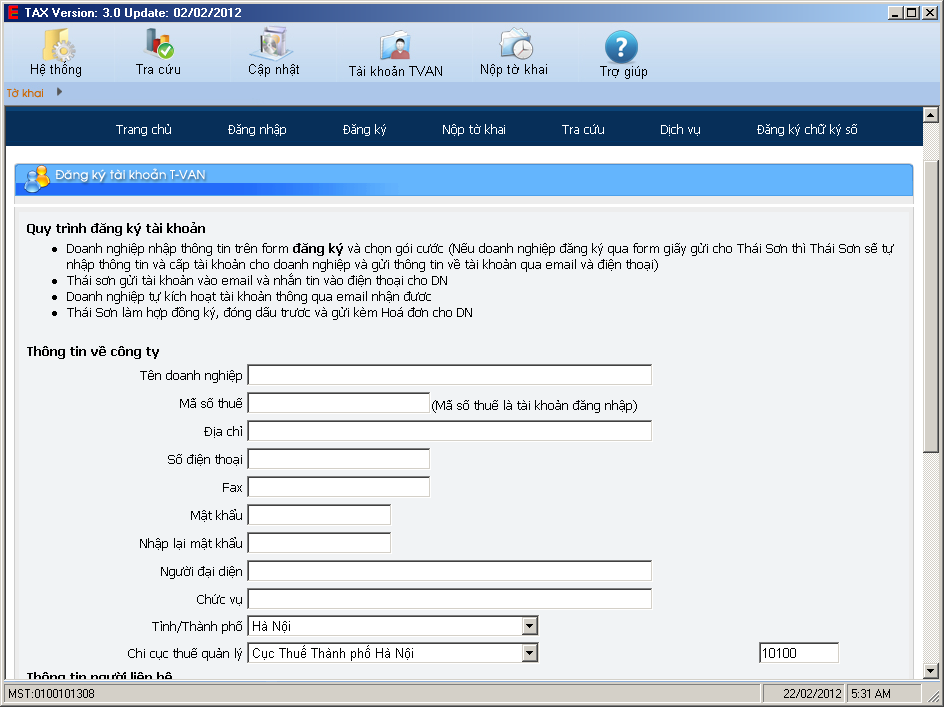Click the note (Mã số thuế là tài khoản đăng nhập)
The width and height of the screenshot is (944, 707).
coord(535,405)
